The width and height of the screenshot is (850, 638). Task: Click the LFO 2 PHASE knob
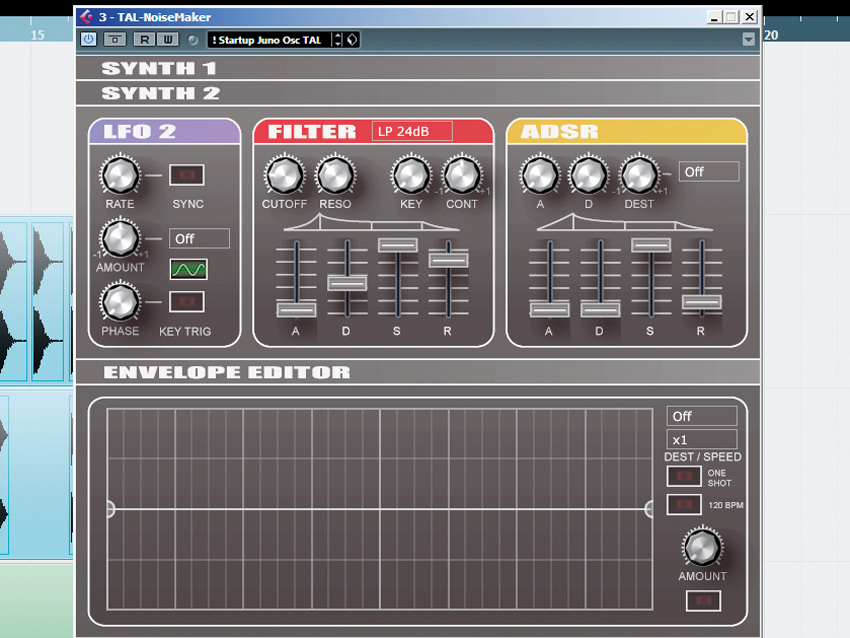coord(120,302)
